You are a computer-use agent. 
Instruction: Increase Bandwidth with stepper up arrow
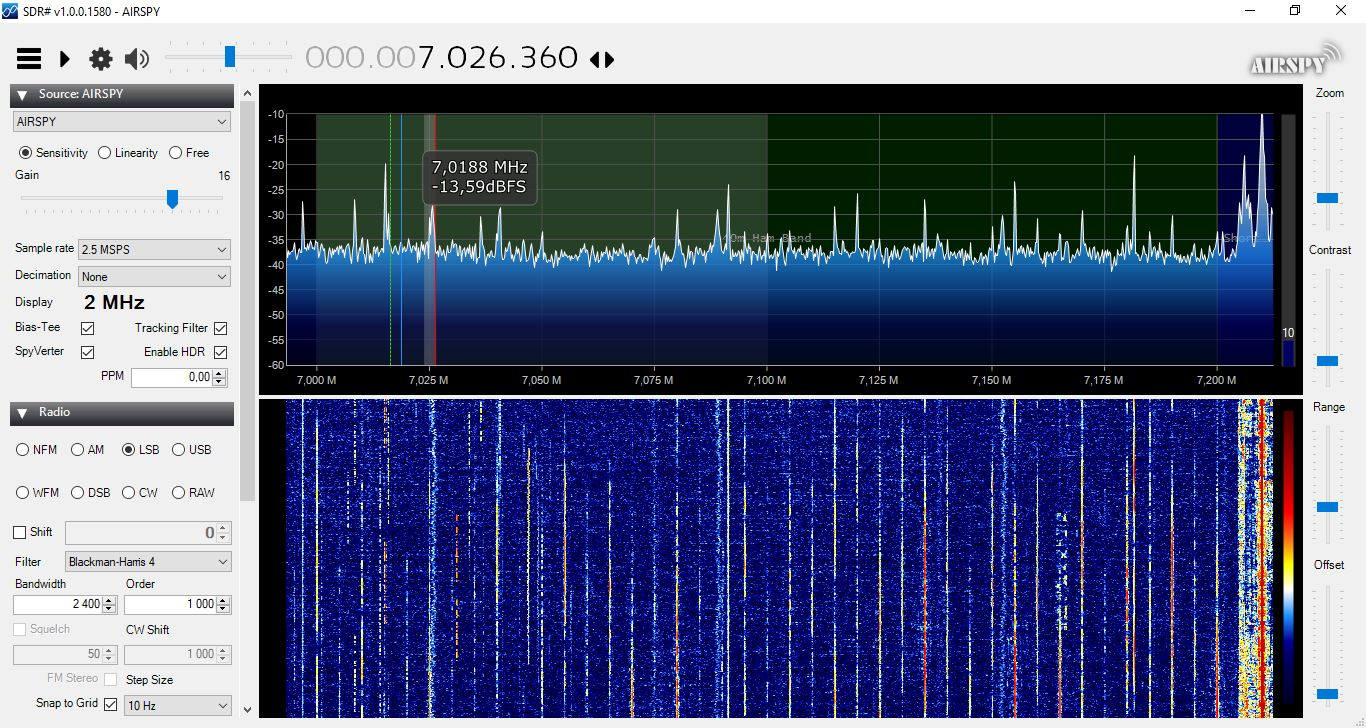pos(110,600)
